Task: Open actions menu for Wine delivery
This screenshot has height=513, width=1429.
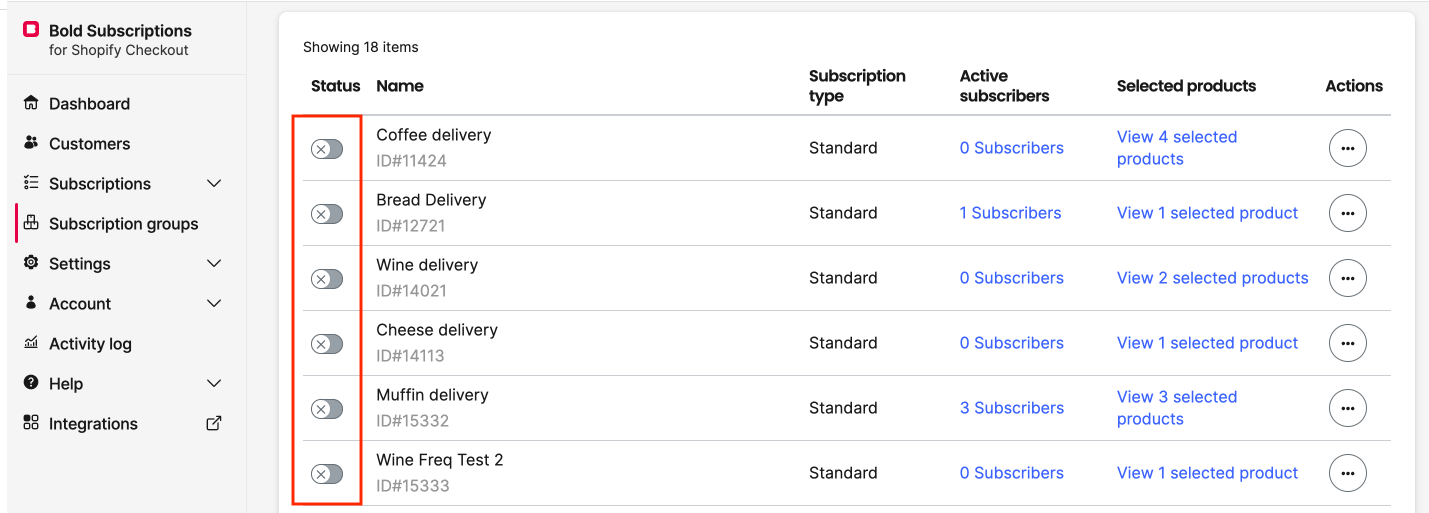Action: [x=1347, y=278]
